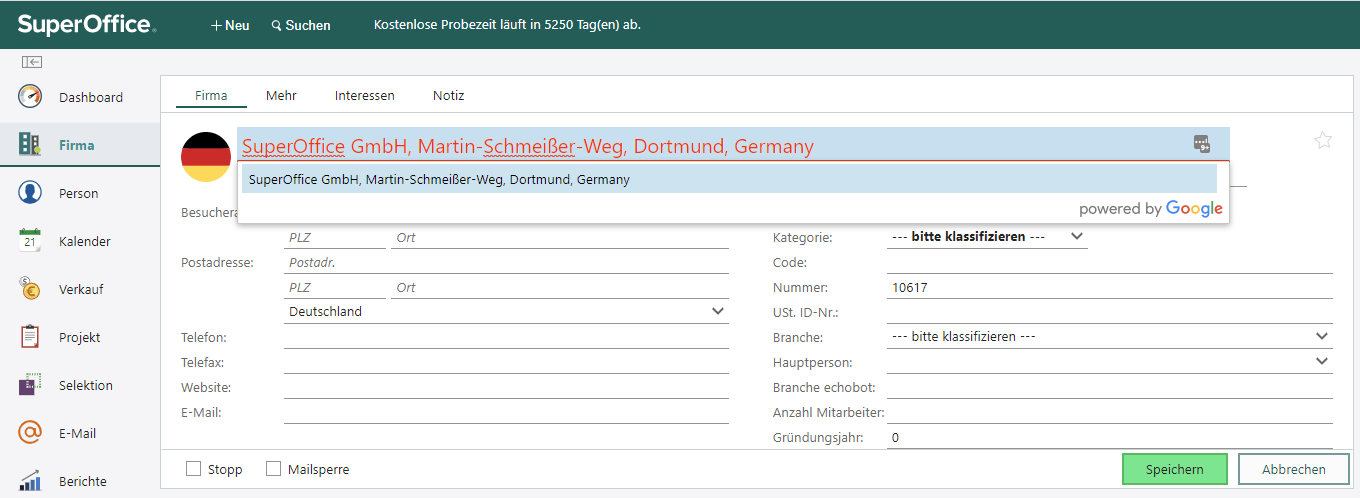Screen dimensions: 1360x498
Task: Open the Projekt clipboard icon
Action: 30,337
